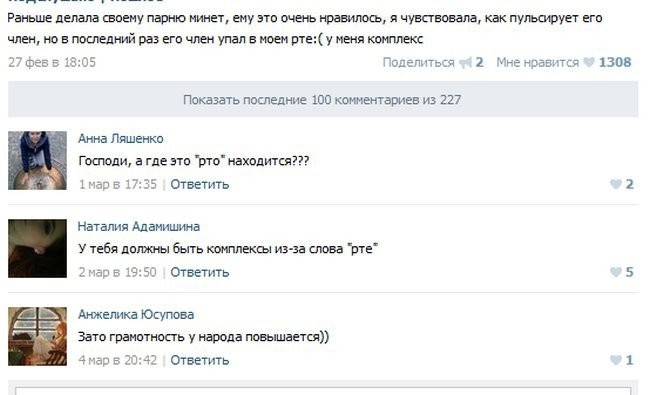The height and width of the screenshot is (395, 650).
Task: Like Анна Ляшенко's comment heart
Action: click(616, 184)
